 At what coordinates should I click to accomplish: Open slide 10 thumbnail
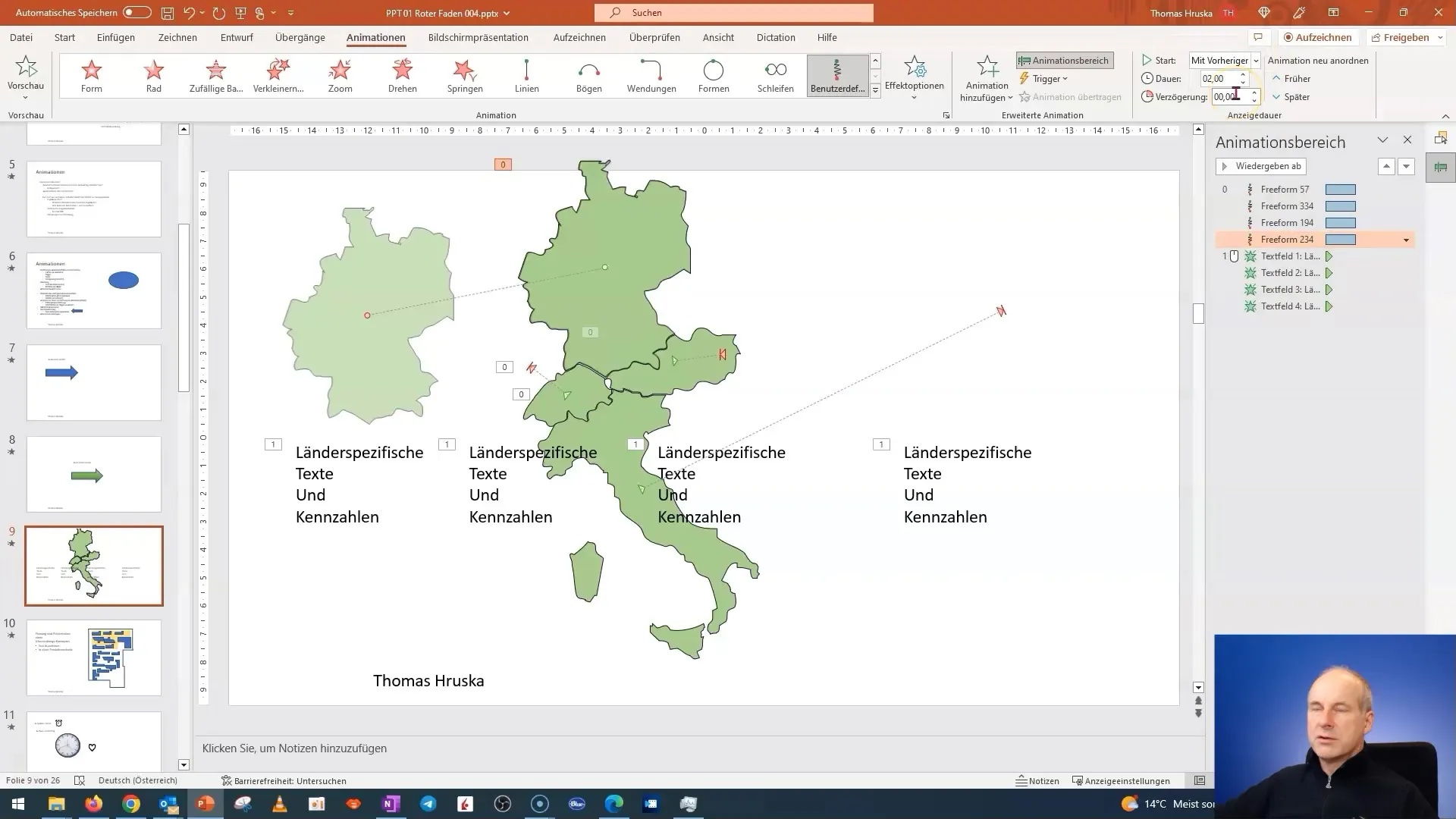pos(94,657)
